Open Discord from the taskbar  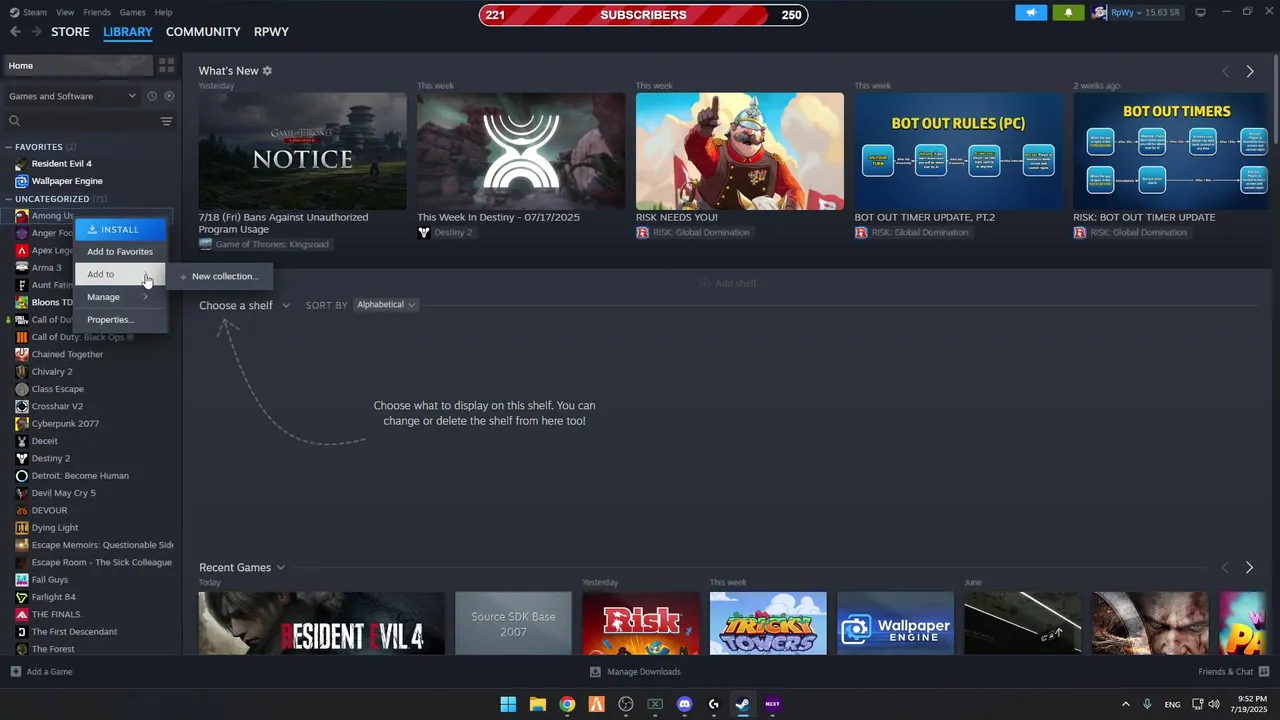pos(684,704)
